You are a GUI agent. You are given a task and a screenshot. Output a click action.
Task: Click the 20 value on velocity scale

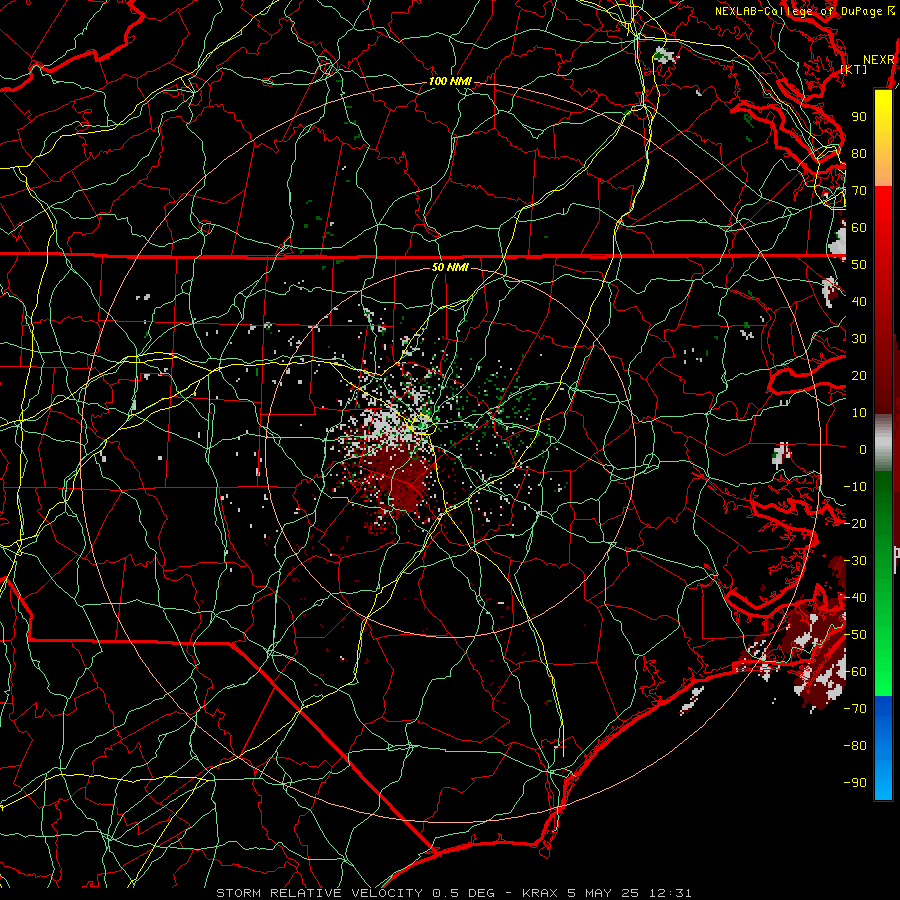(859, 376)
